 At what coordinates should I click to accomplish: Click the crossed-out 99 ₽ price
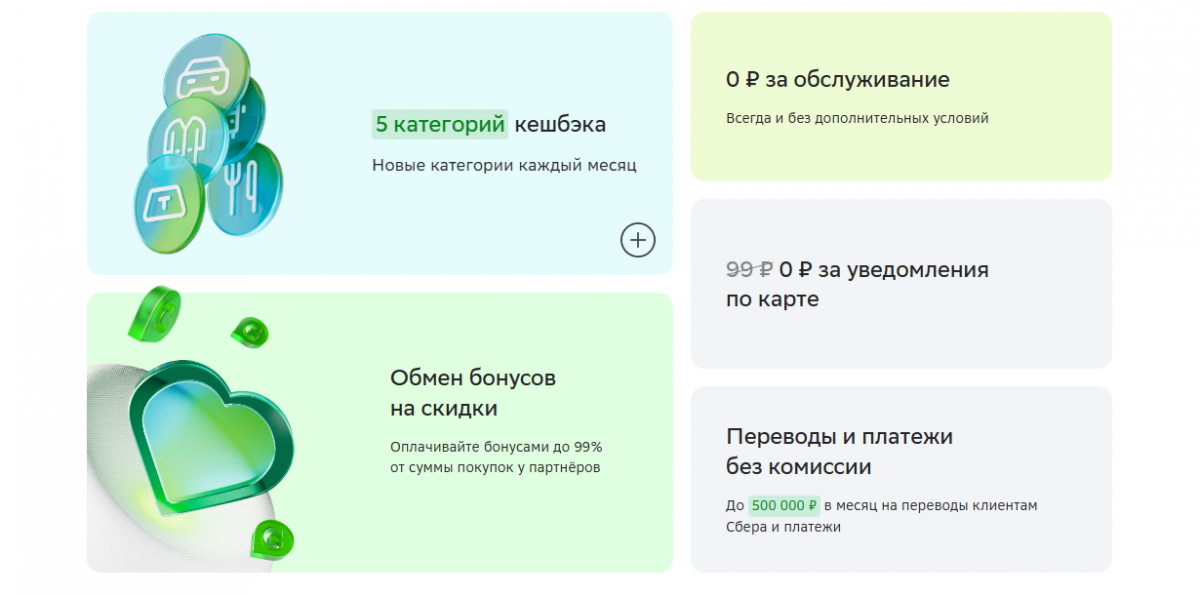point(749,270)
